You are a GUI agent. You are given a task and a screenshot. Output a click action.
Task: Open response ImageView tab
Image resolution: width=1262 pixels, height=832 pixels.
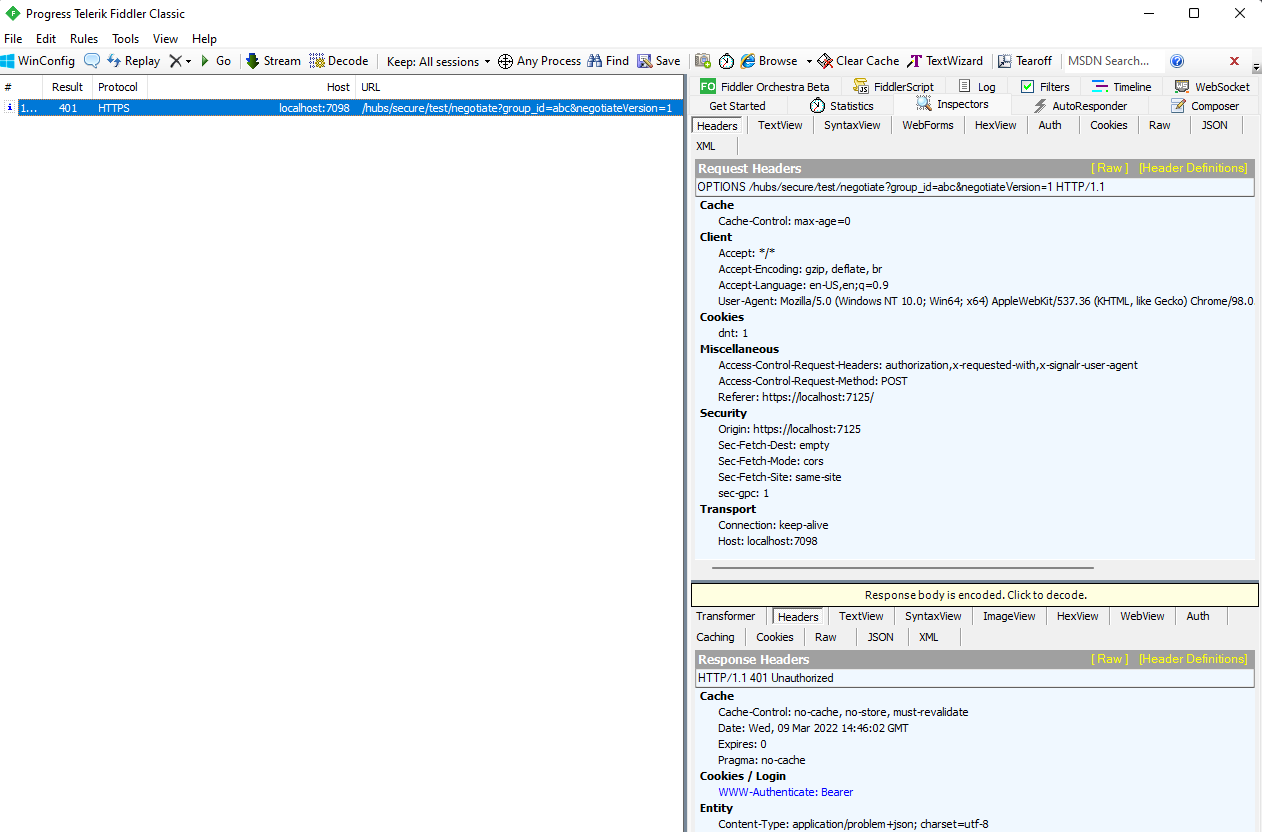pyautogui.click(x=1009, y=616)
